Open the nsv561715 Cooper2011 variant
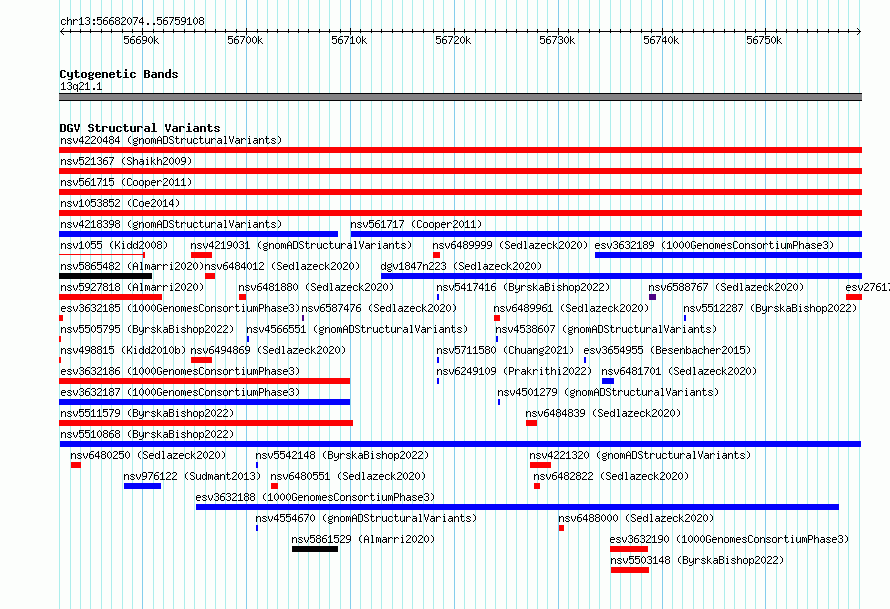The width and height of the screenshot is (890, 609). [126, 182]
